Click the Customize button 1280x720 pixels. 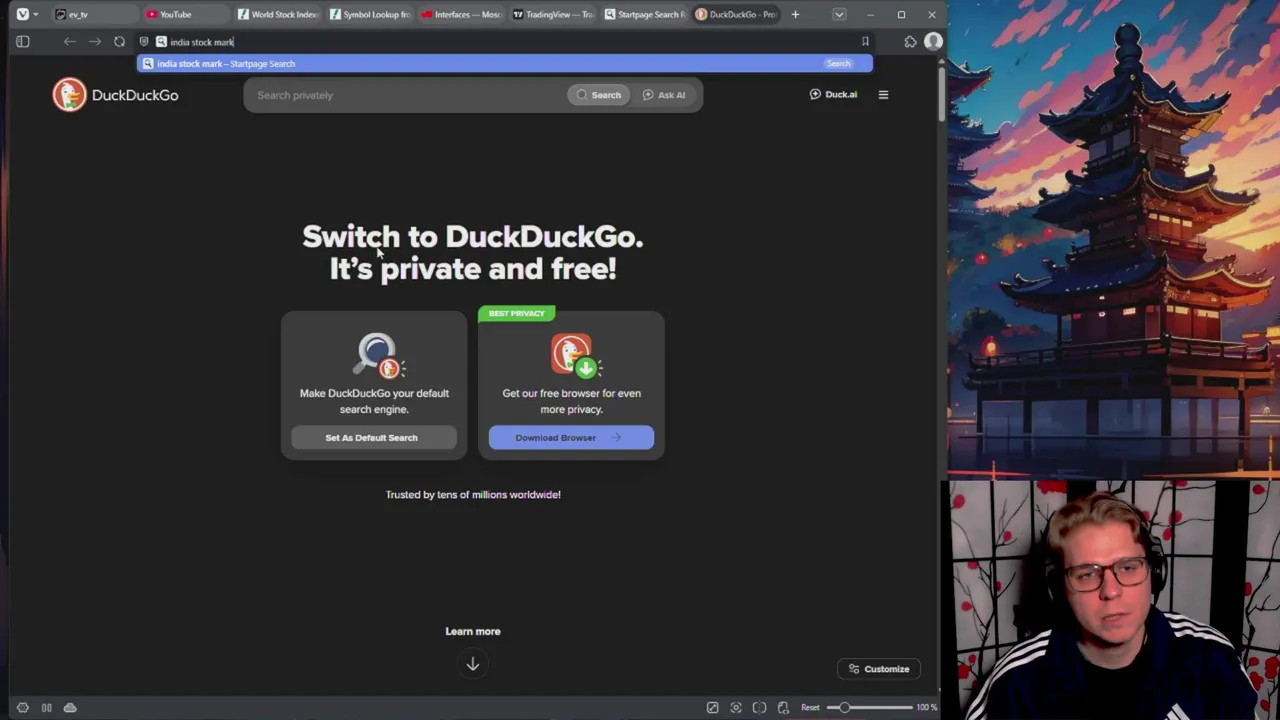879,669
